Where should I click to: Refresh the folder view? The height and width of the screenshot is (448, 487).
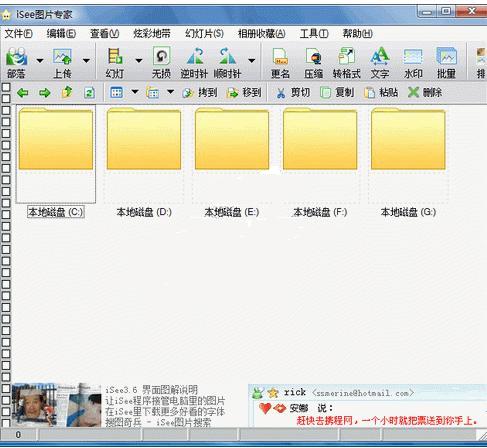[89, 93]
